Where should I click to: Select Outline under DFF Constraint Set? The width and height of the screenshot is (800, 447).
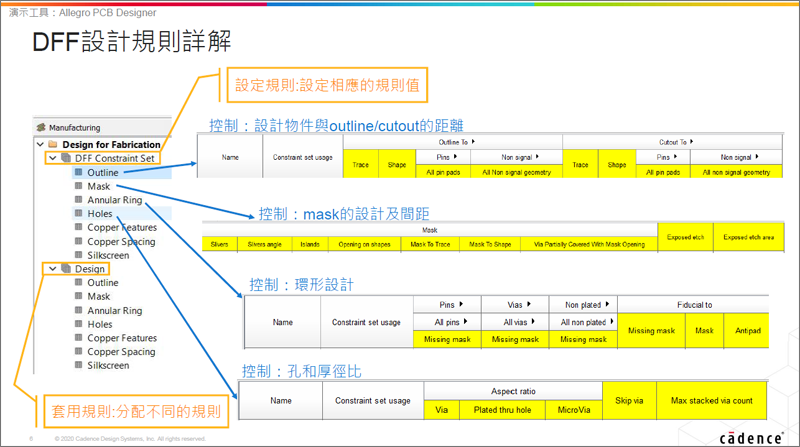click(x=103, y=172)
